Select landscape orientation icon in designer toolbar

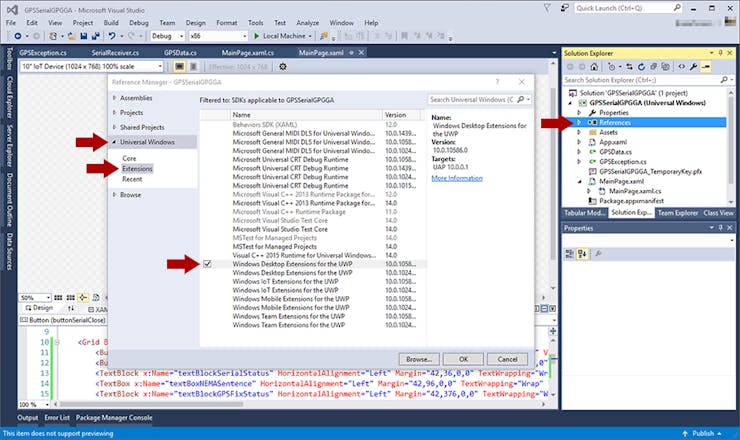point(179,67)
